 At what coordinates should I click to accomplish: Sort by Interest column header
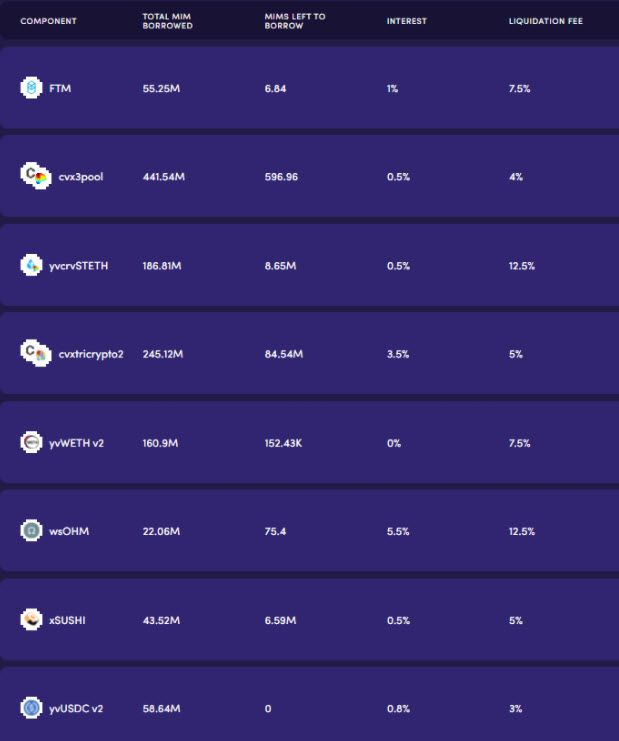(406, 21)
